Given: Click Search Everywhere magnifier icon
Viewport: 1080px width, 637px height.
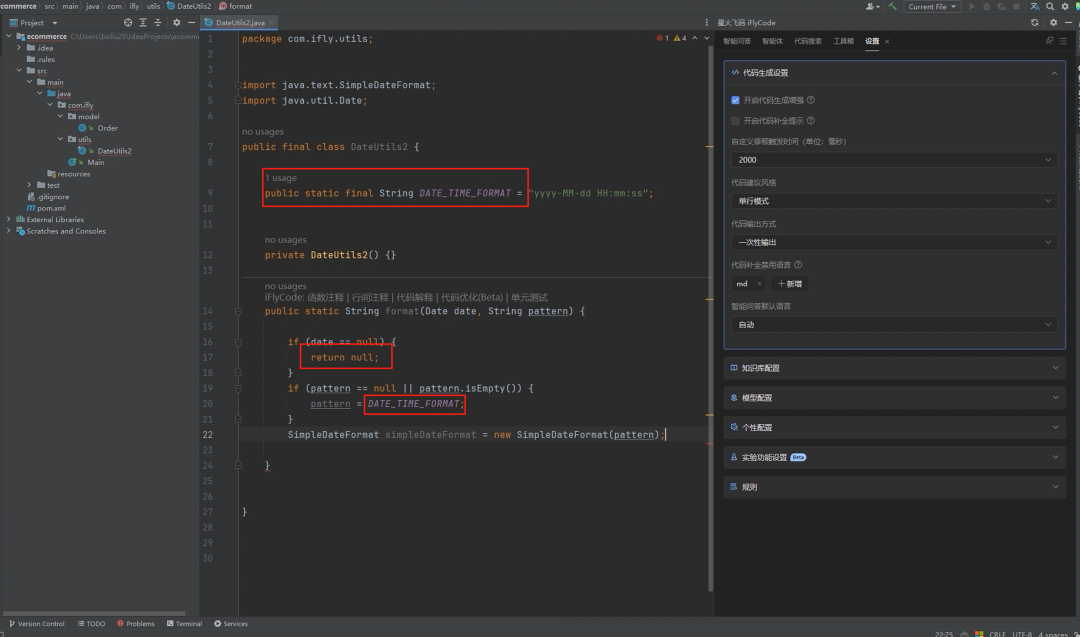Looking at the screenshot, I should click(1050, 6).
